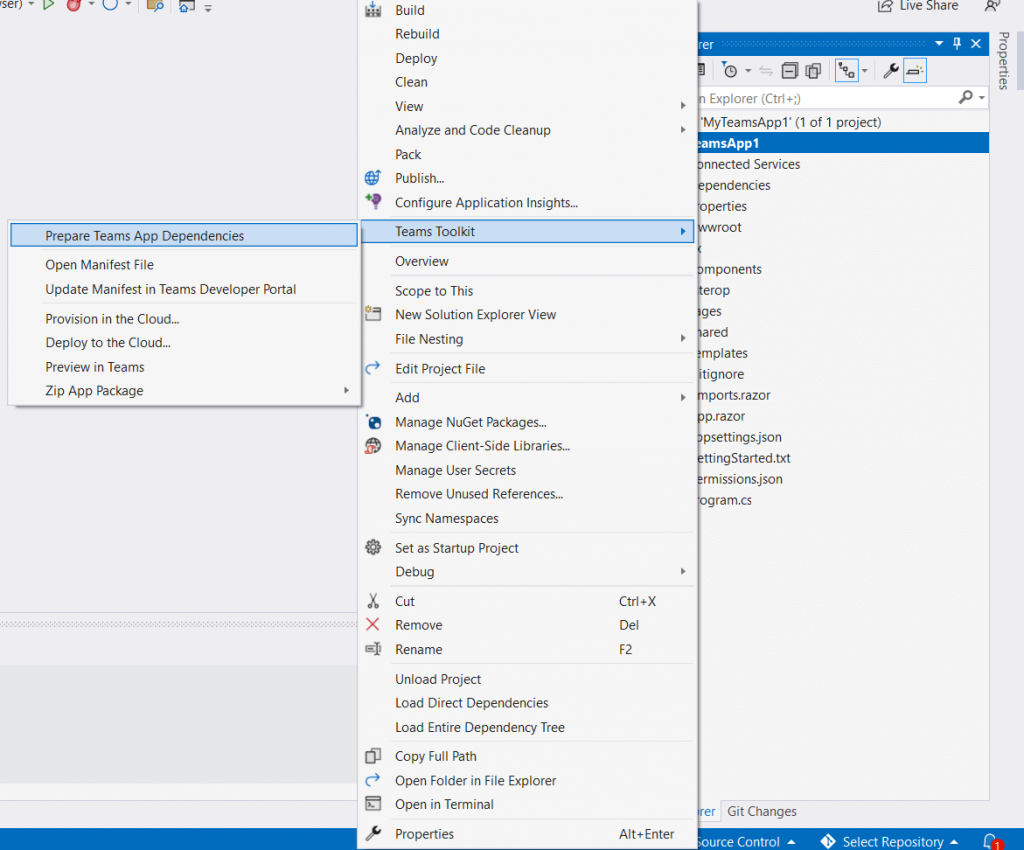Open the notifications bell in the status bar
The height and width of the screenshot is (850, 1024).
[x=989, y=841]
